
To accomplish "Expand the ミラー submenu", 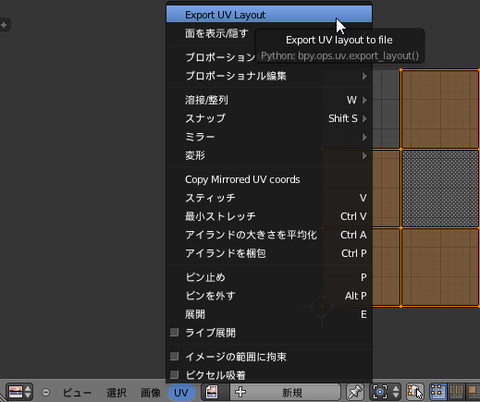I will (x=269, y=137).
